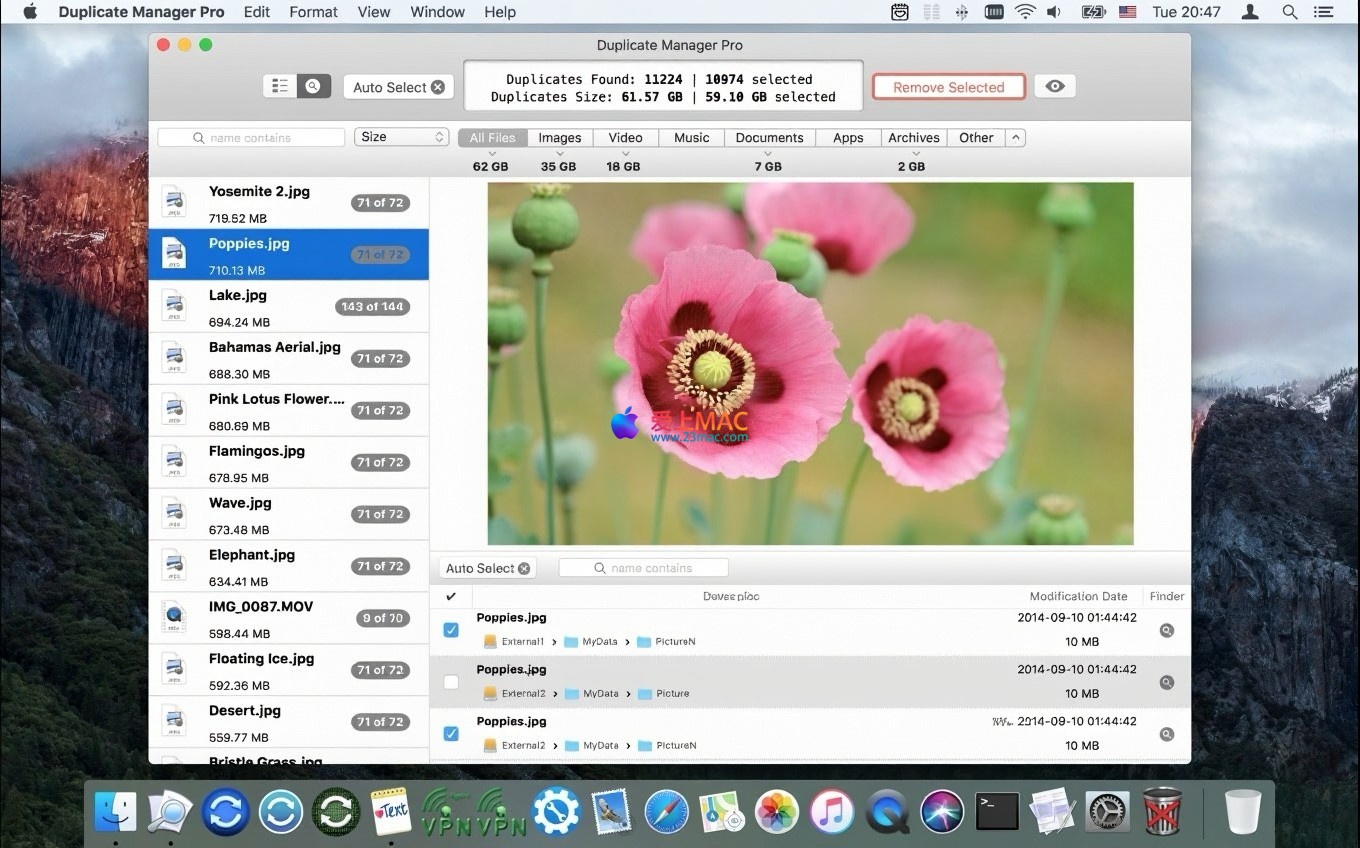Click the top-left name contains search field
The height and width of the screenshot is (848, 1360).
[251, 138]
